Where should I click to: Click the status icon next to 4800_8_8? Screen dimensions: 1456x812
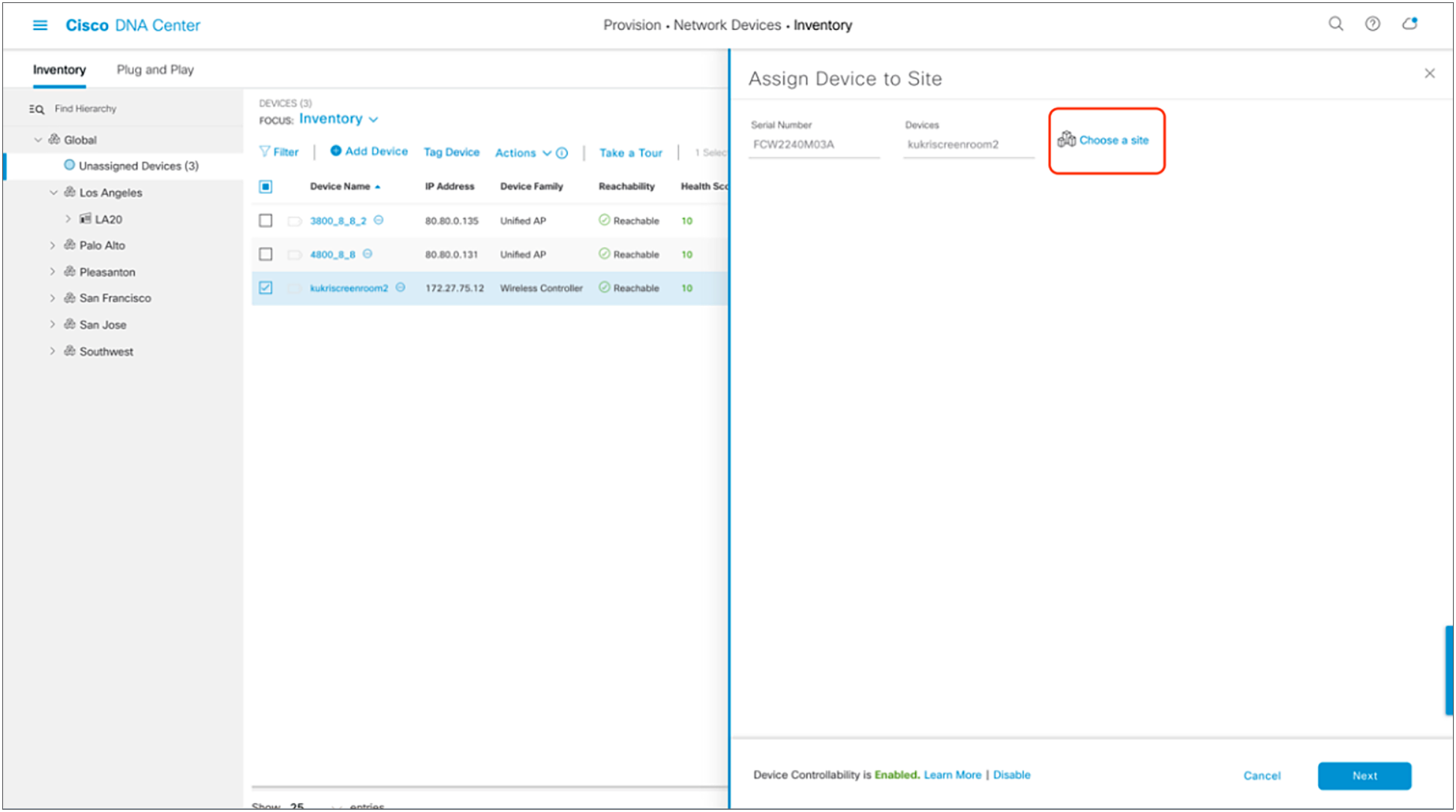click(368, 254)
